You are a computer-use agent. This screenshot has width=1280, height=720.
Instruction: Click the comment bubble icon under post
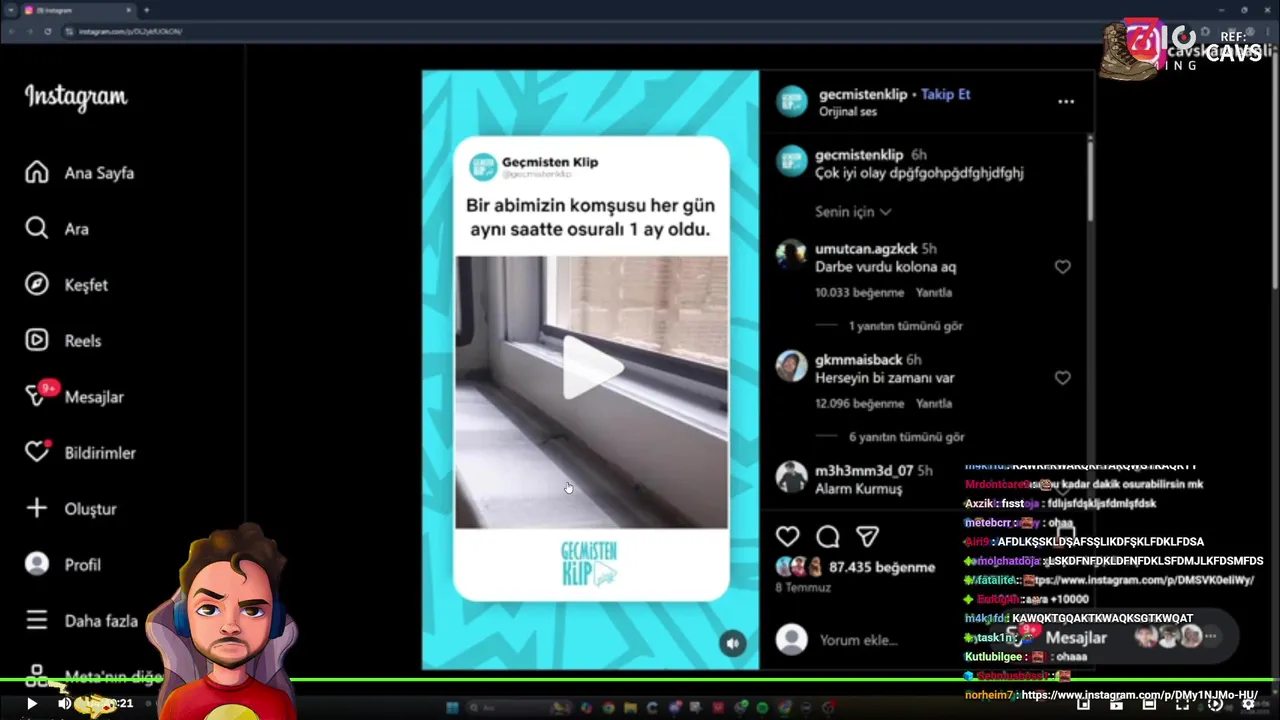(x=828, y=537)
